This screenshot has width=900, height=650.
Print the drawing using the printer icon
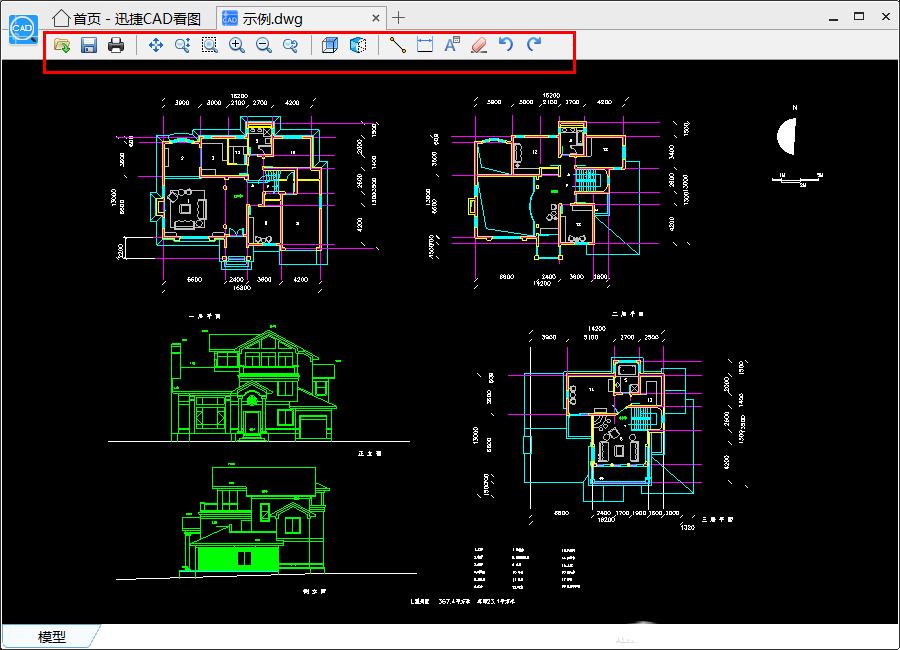tap(116, 45)
